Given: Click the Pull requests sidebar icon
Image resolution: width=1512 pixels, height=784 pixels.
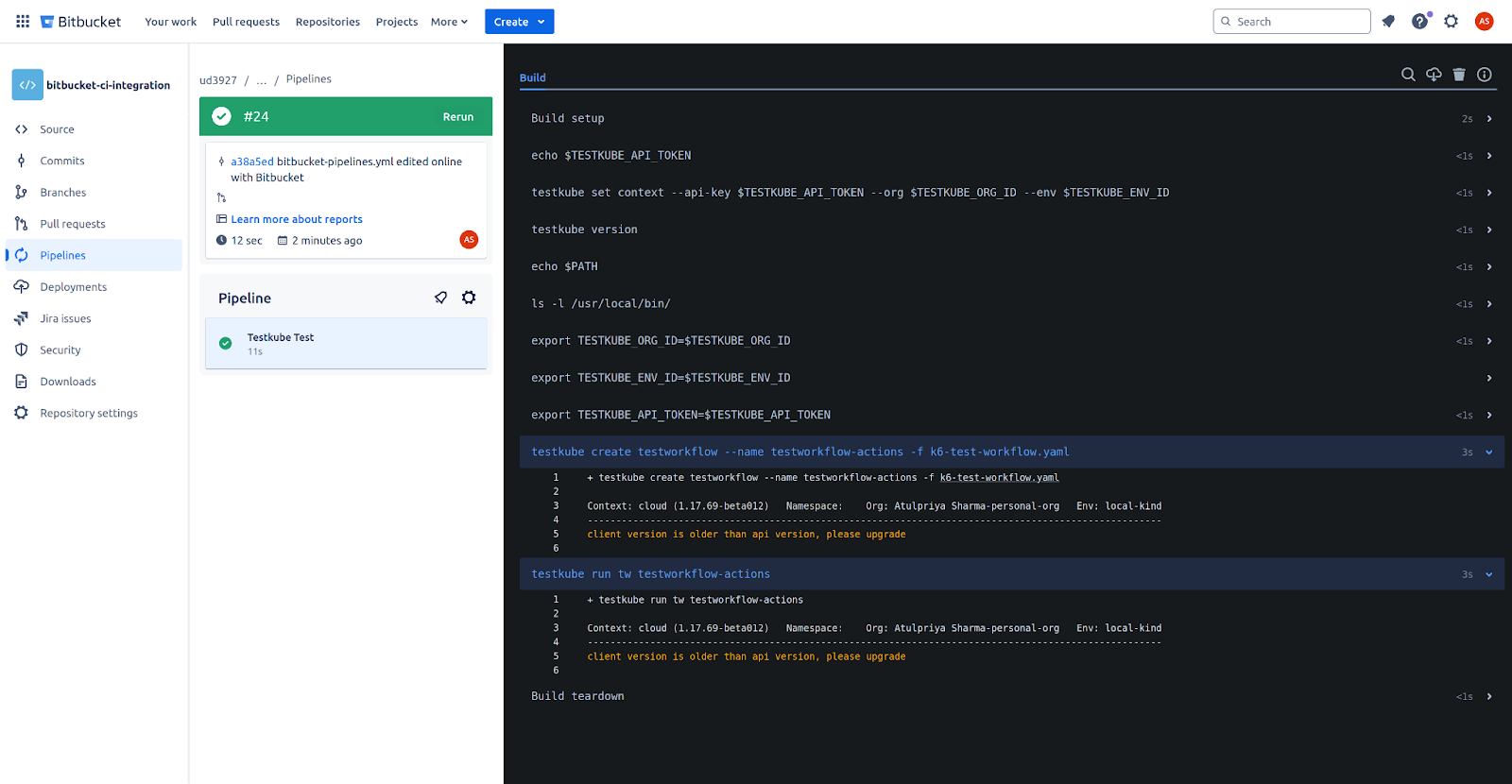Looking at the screenshot, I should coord(22,224).
